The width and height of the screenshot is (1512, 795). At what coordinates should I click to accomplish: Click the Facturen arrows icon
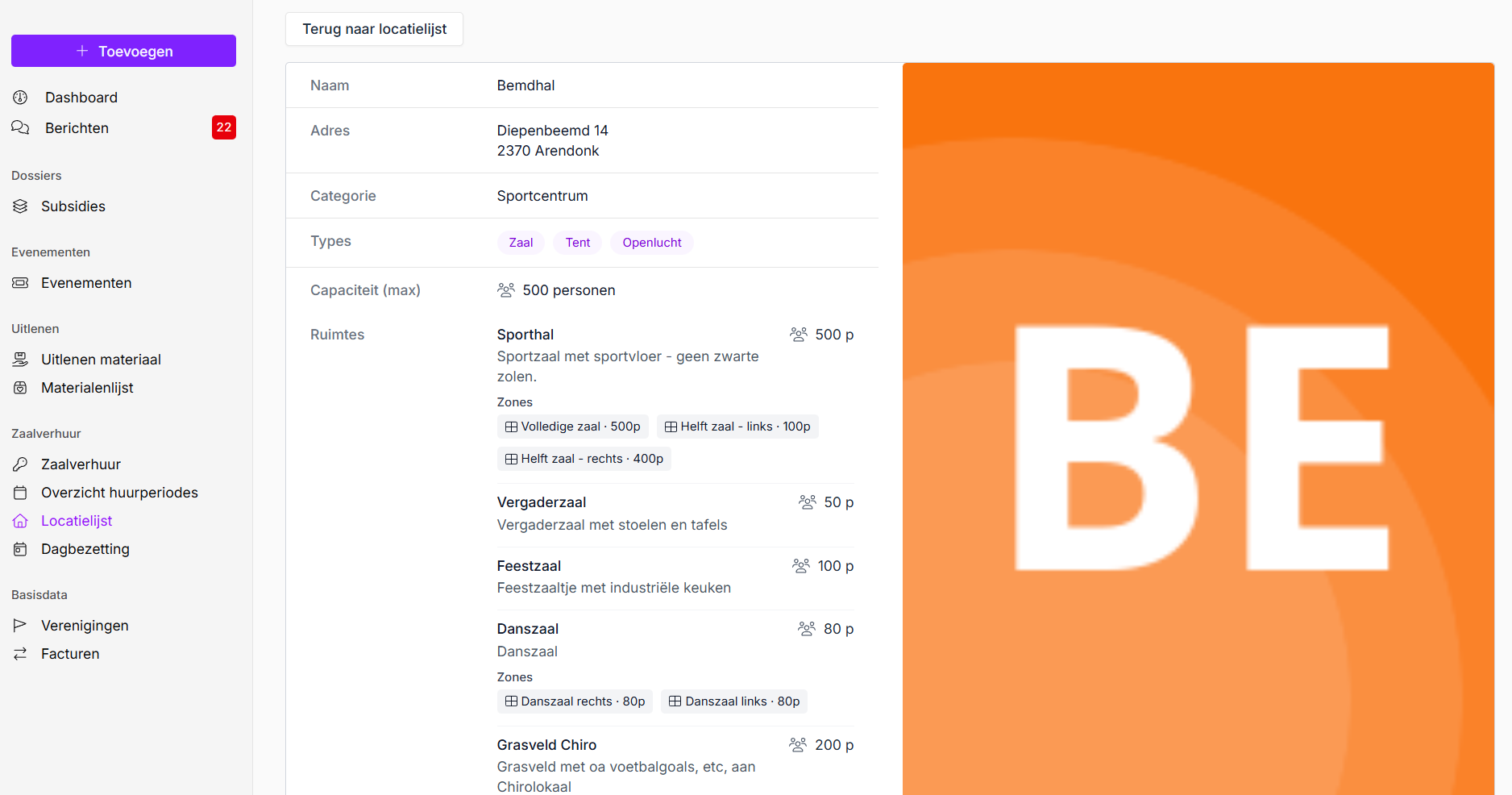click(20, 654)
